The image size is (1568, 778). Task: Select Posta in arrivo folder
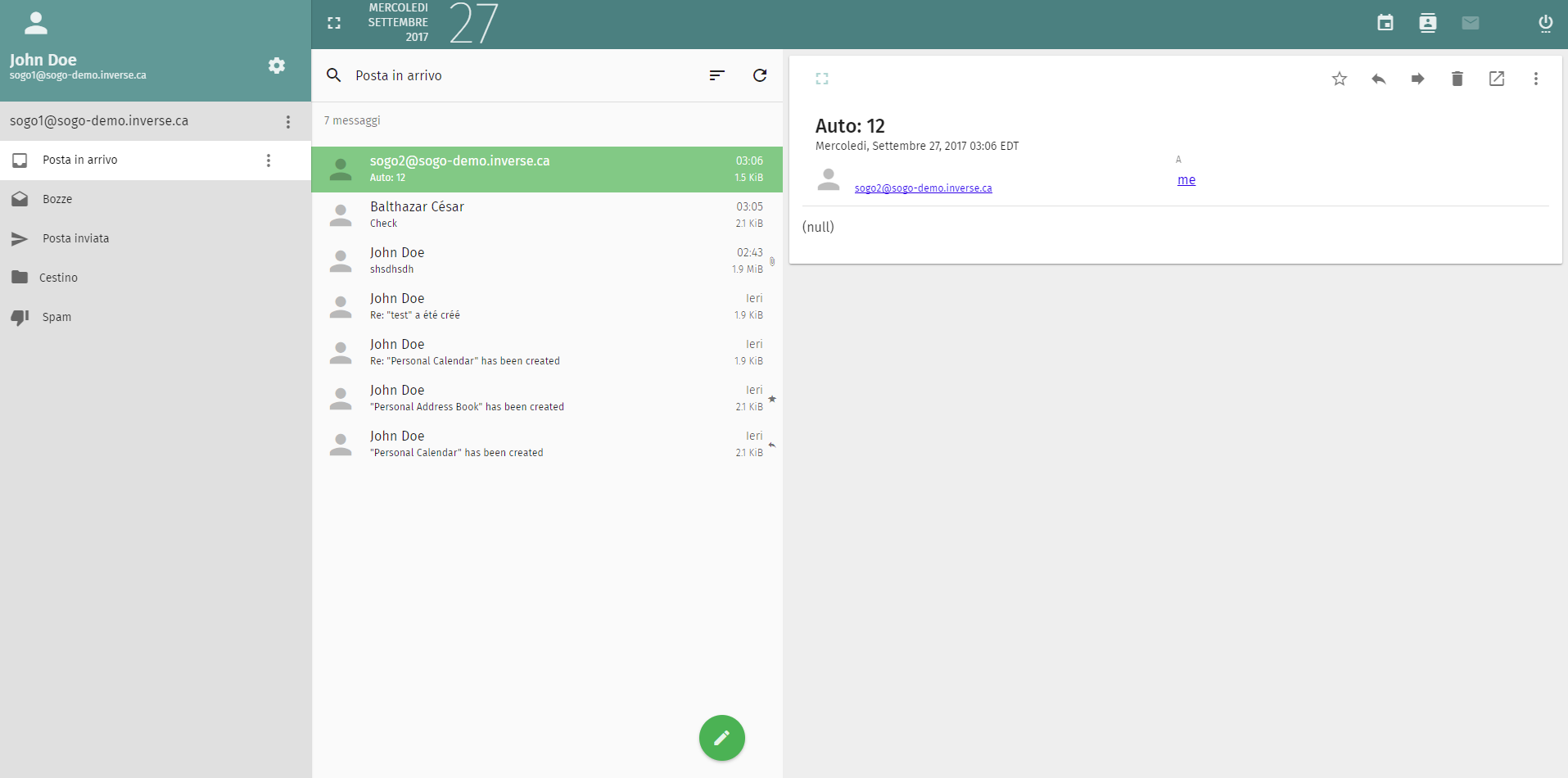(x=156, y=161)
